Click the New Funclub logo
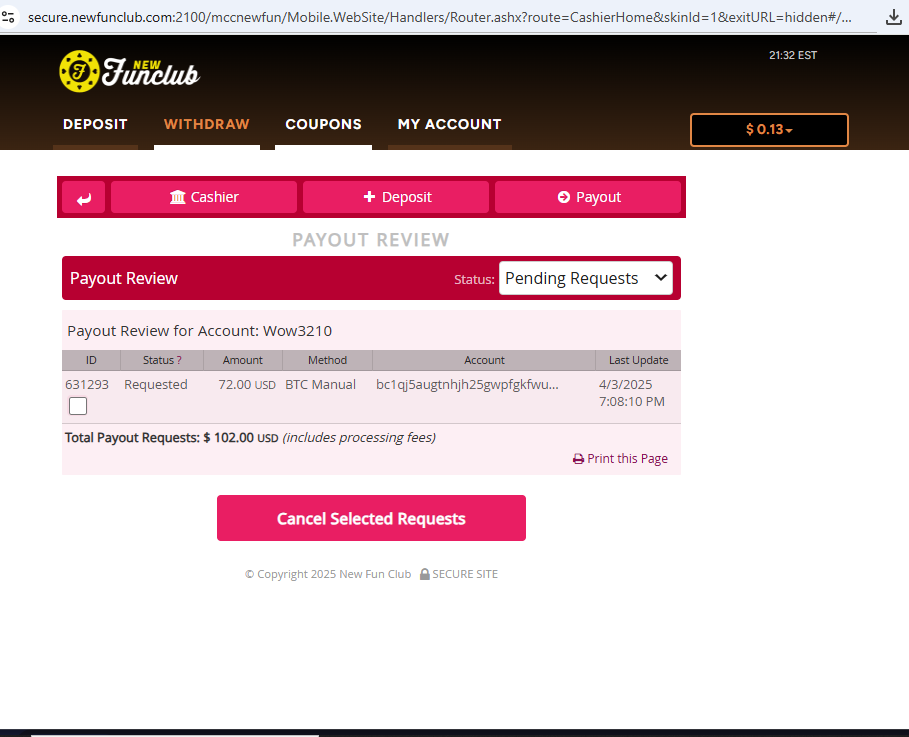909x737 pixels. point(129,71)
